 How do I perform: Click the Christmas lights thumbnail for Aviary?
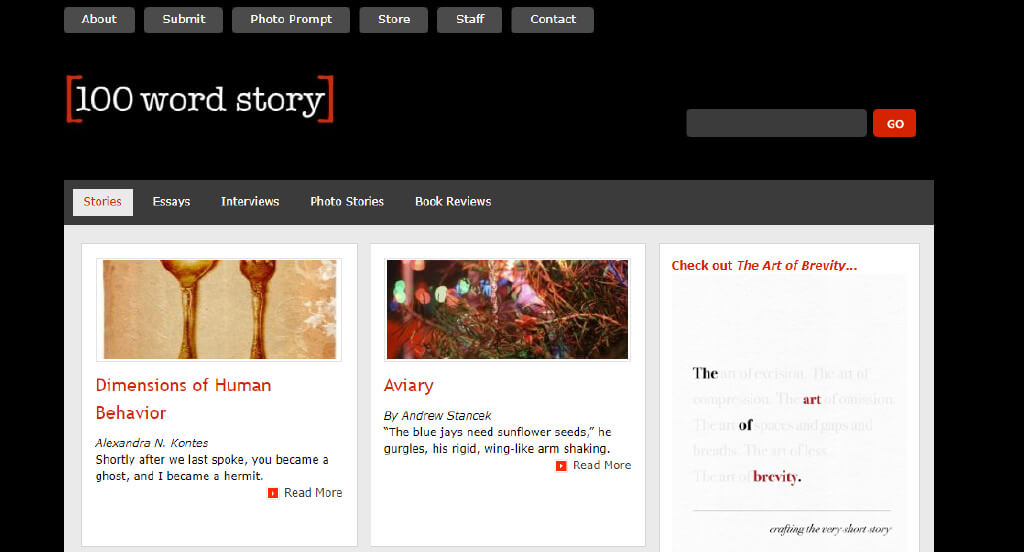[507, 310]
